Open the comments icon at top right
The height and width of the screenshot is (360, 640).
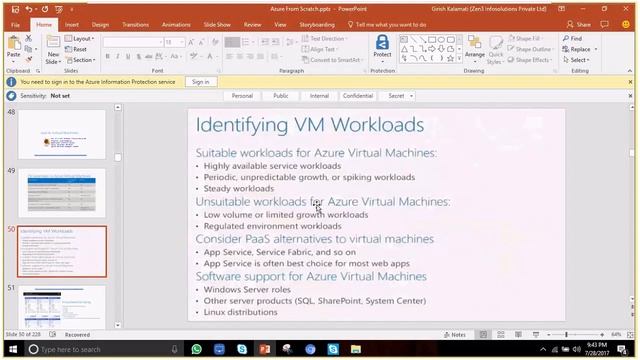tap(604, 24)
